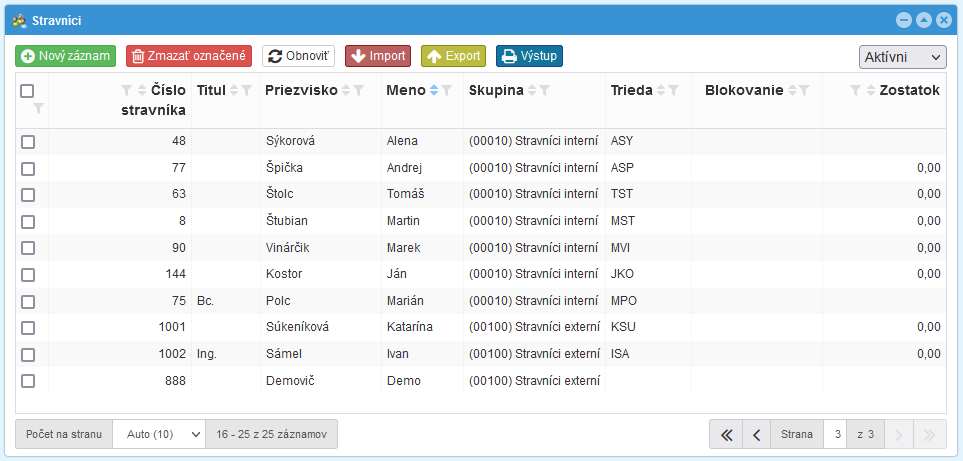The width and height of the screenshot is (963, 461).
Task: Select checkbox for Štubian Martin
Action: click(x=28, y=222)
